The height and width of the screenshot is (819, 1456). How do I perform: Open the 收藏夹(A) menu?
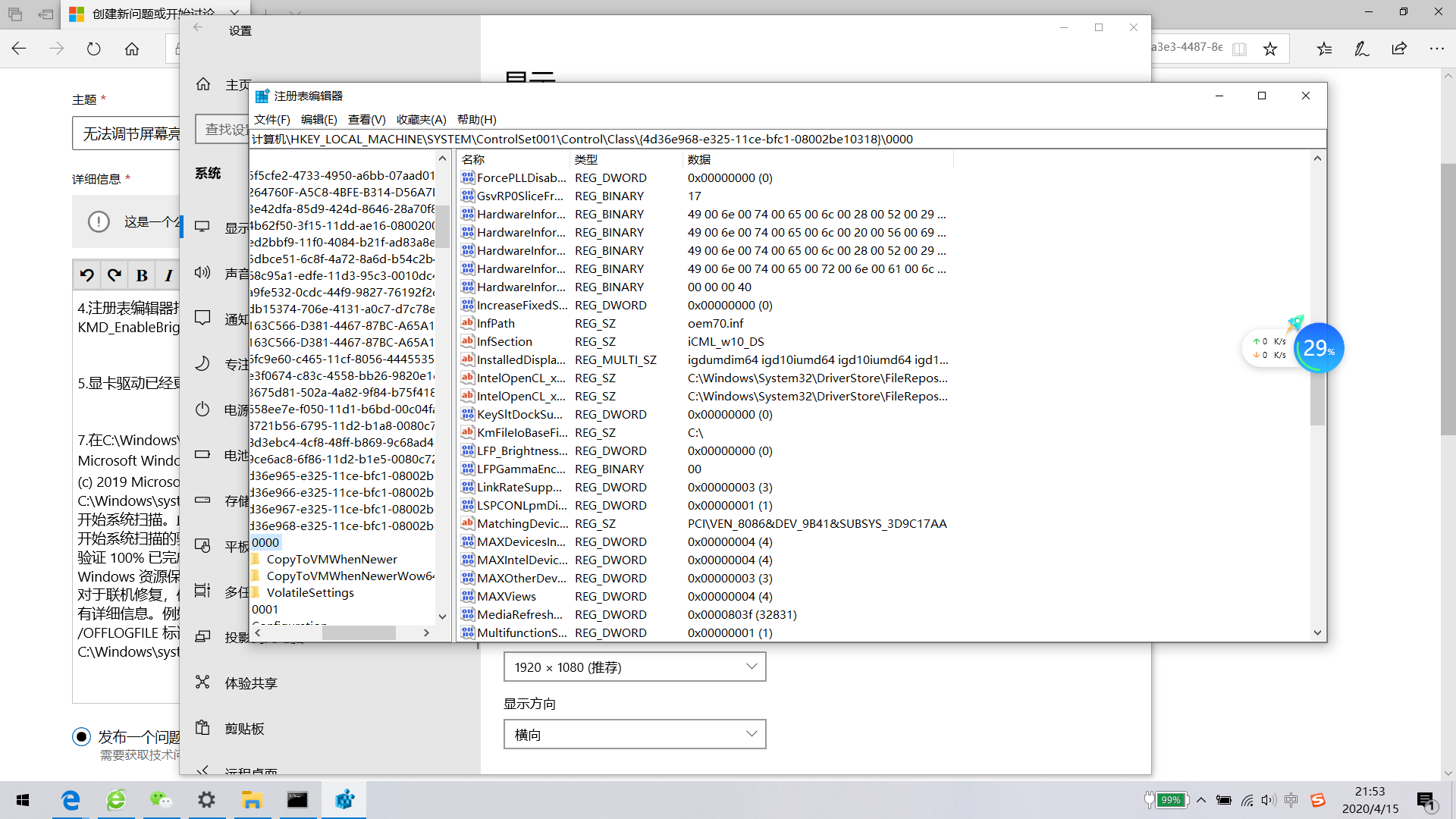421,120
